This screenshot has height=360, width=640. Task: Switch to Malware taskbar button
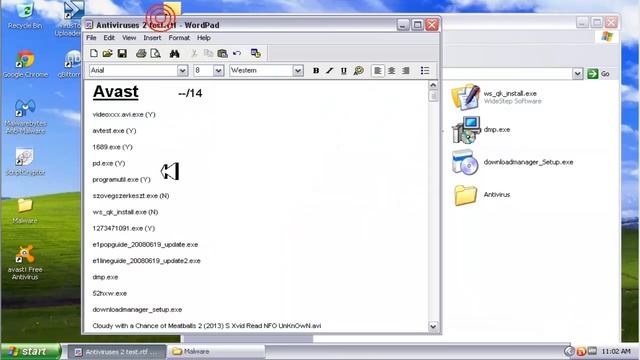pos(216,351)
